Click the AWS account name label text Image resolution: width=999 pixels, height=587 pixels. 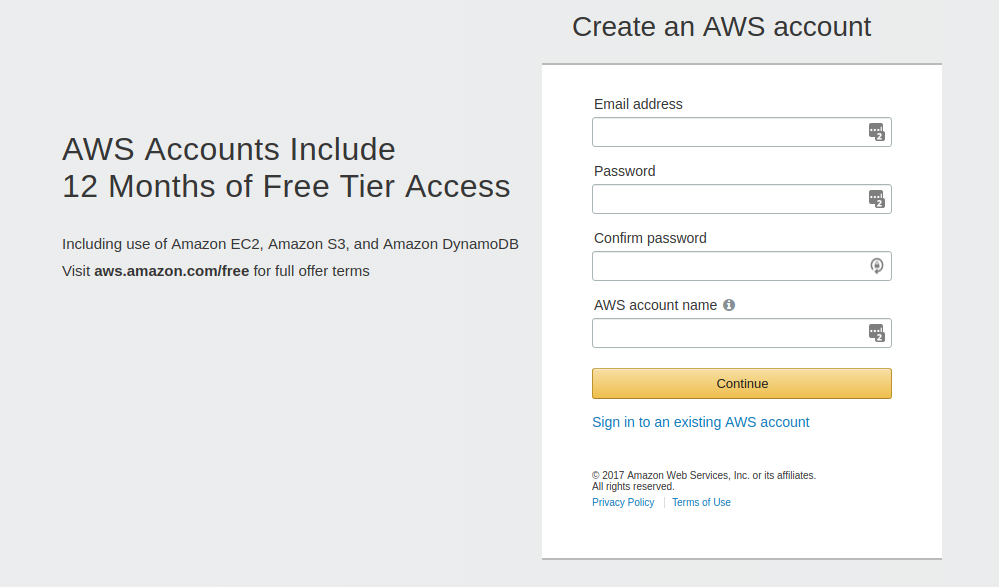point(655,305)
